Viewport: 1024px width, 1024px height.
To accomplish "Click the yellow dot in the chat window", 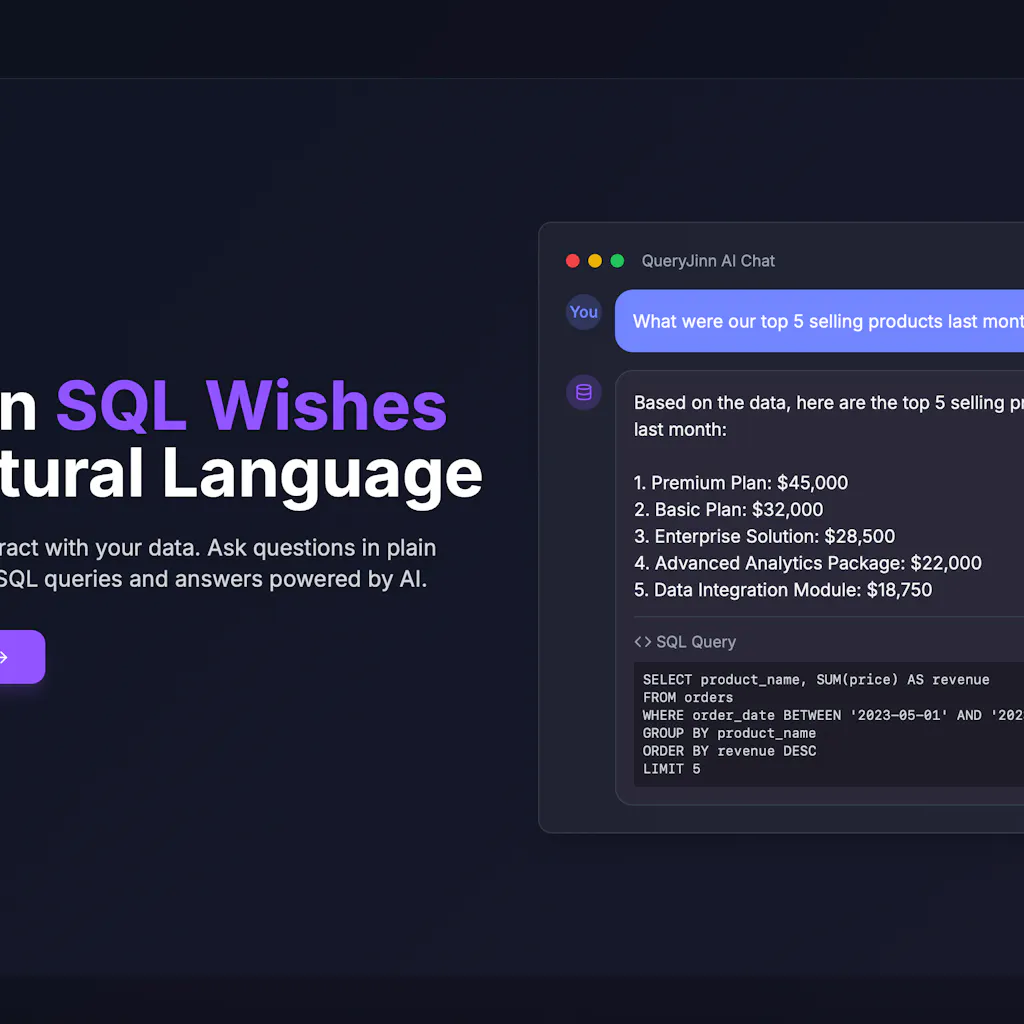I will (x=595, y=261).
